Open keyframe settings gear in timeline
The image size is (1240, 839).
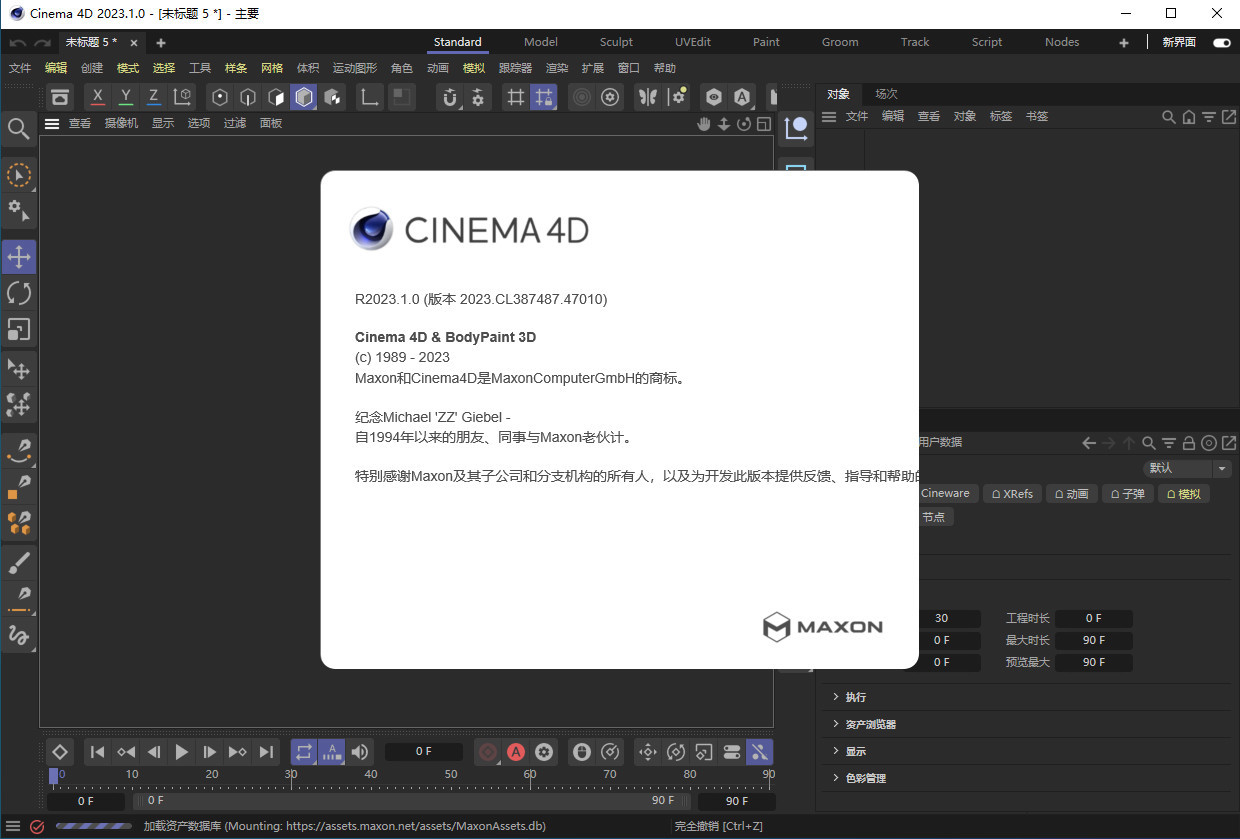[x=544, y=752]
